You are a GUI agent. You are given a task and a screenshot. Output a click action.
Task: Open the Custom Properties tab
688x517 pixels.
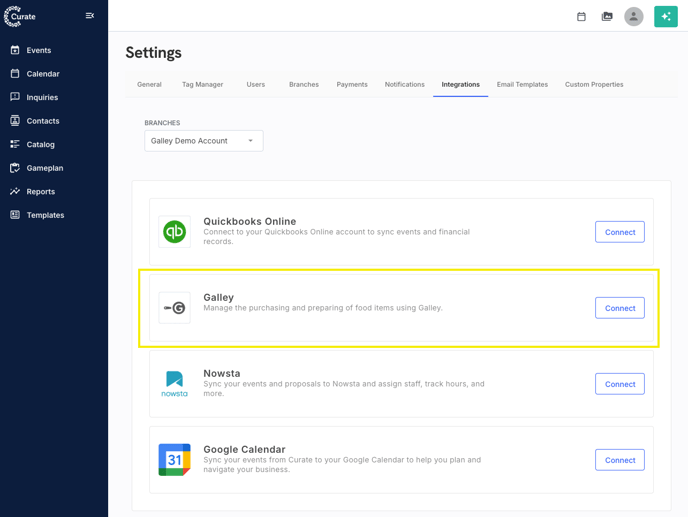point(594,84)
